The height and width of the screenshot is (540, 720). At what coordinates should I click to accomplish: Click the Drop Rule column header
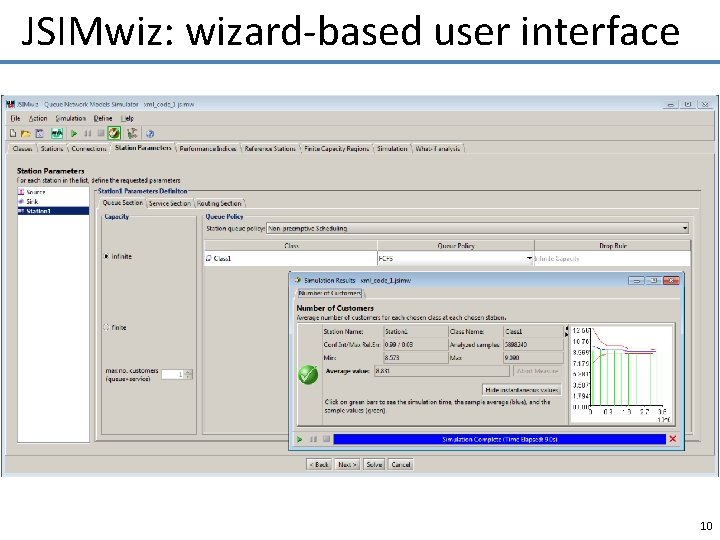613,246
